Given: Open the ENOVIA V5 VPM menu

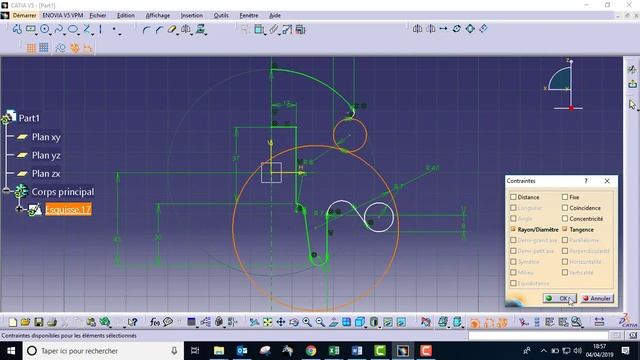Looking at the screenshot, I should [62, 16].
